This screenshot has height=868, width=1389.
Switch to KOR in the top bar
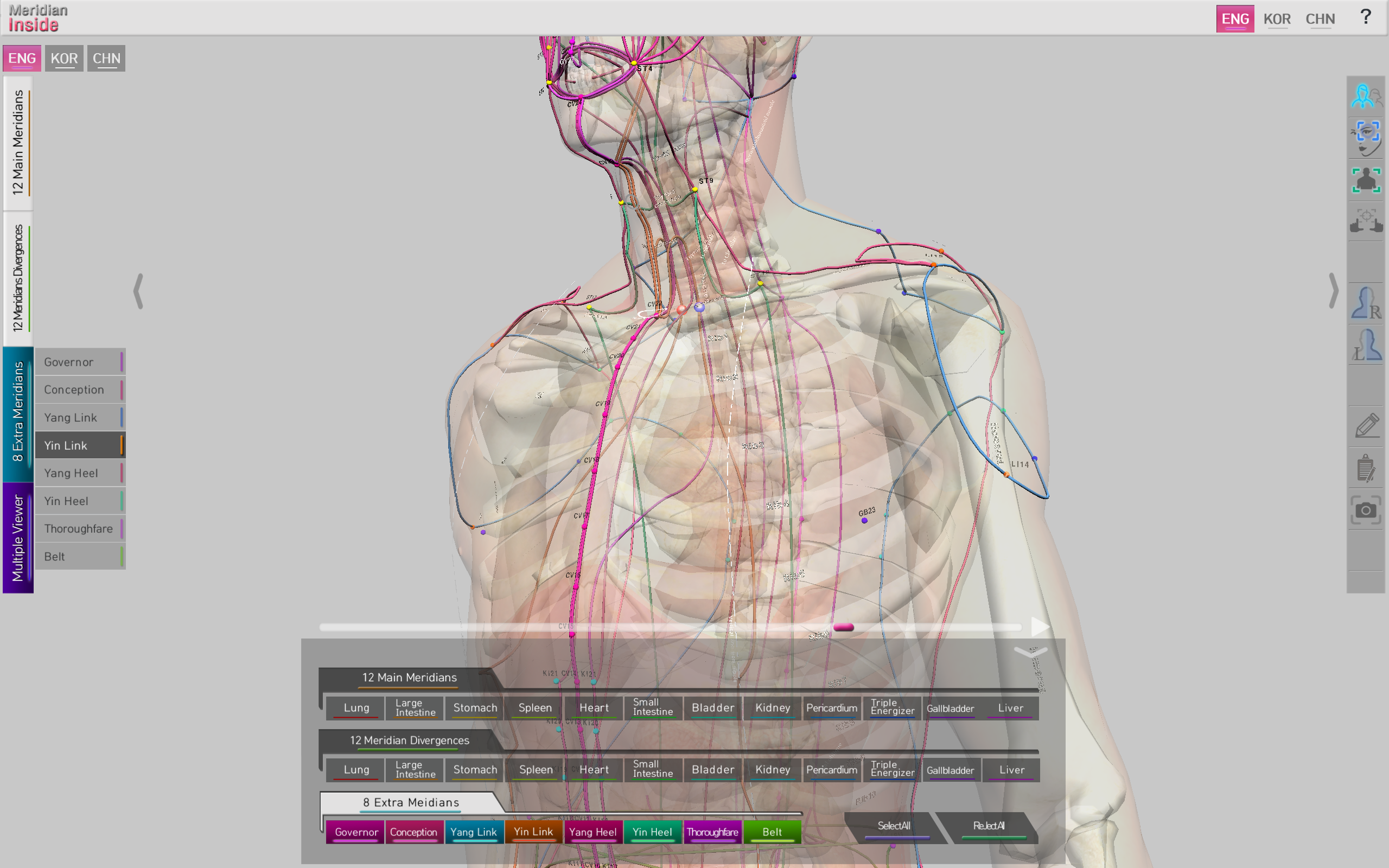[x=1277, y=19]
